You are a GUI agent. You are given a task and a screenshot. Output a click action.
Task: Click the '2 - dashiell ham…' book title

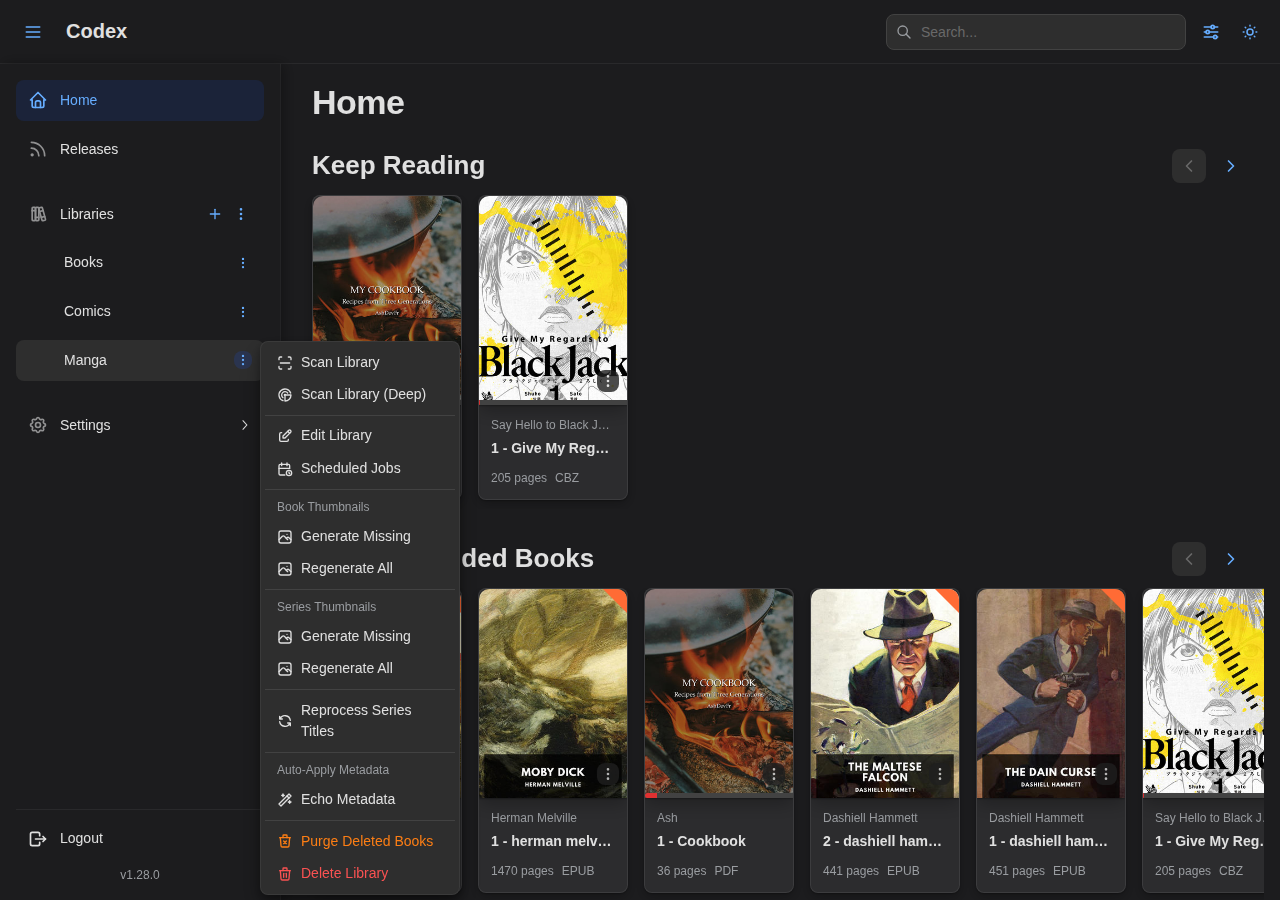[883, 841]
